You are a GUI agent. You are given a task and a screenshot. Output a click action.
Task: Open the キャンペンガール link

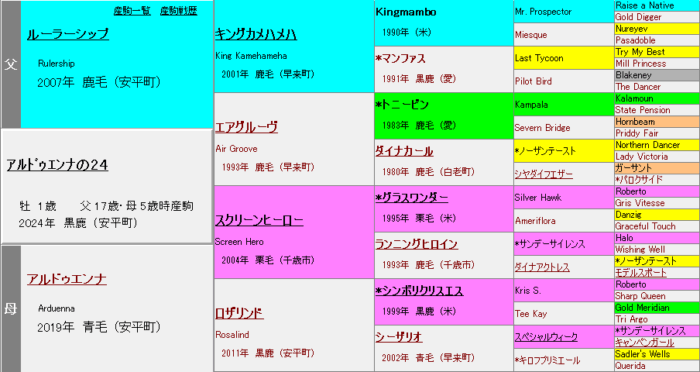point(645,343)
